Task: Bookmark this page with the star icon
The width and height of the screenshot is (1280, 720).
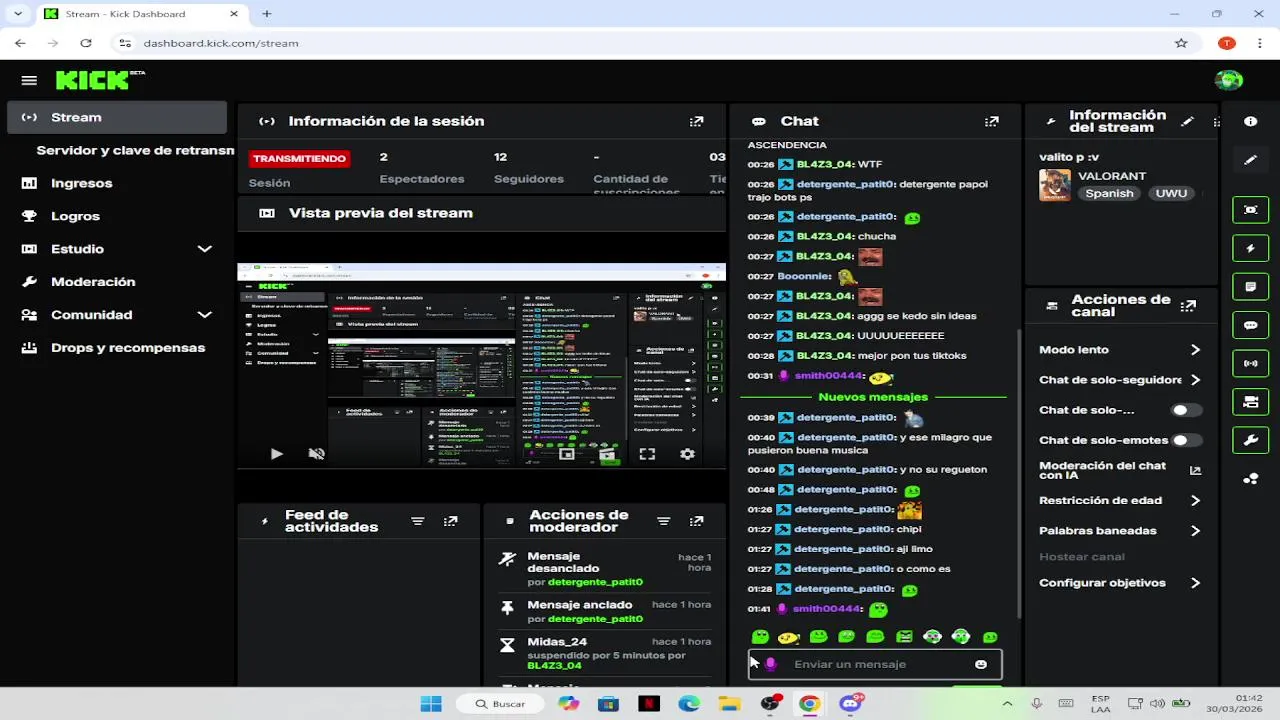Action: (x=1181, y=43)
